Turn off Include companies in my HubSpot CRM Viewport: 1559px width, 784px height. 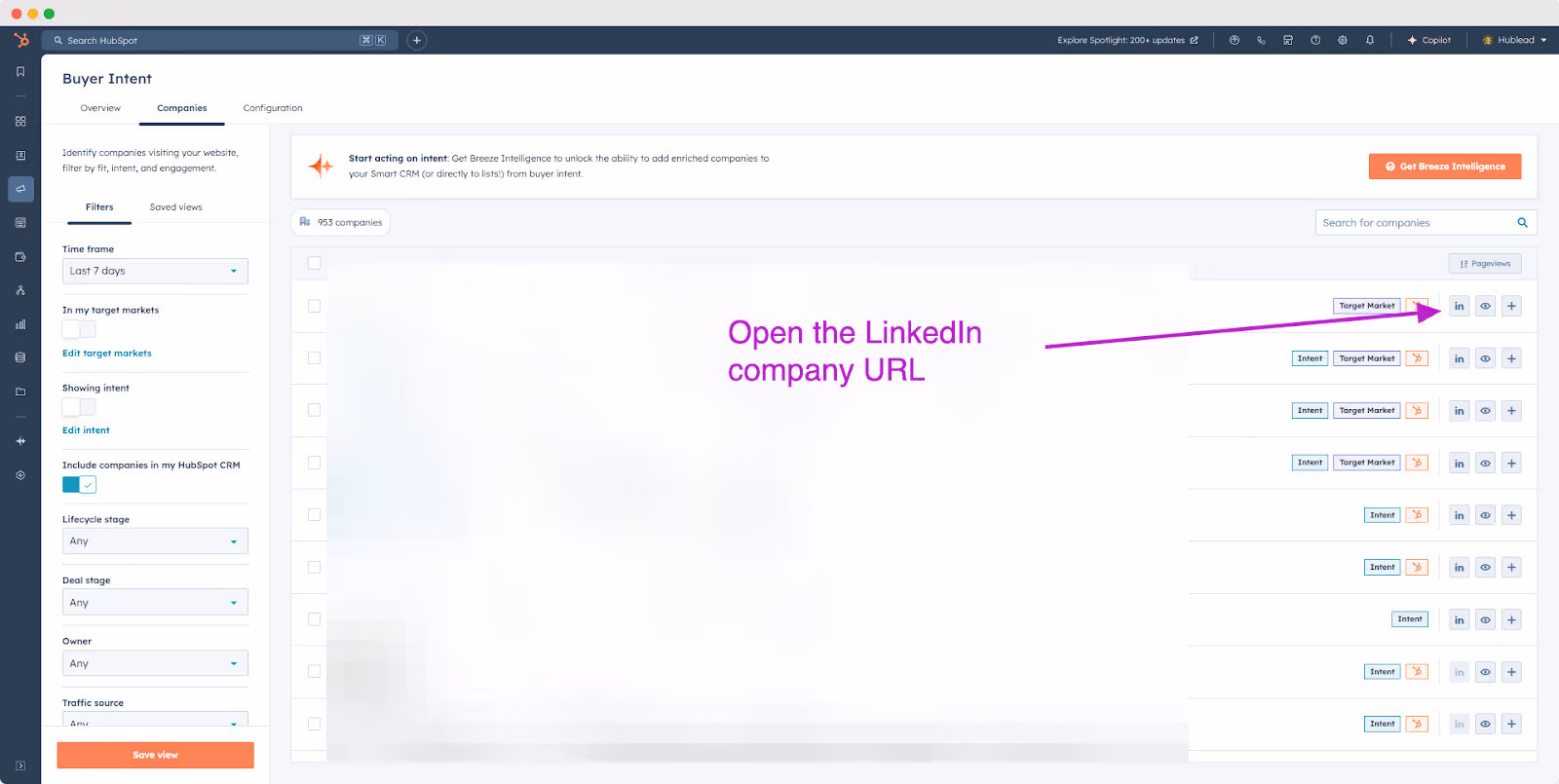point(79,485)
